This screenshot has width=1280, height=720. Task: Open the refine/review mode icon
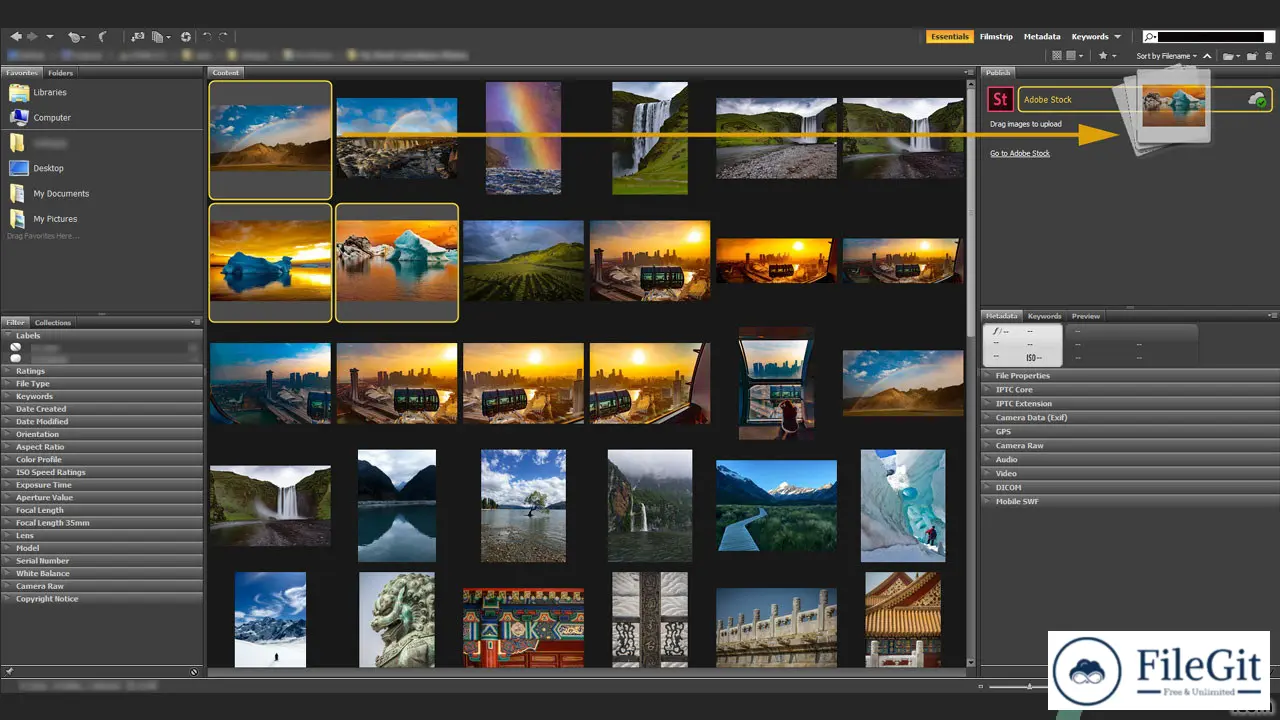161,37
